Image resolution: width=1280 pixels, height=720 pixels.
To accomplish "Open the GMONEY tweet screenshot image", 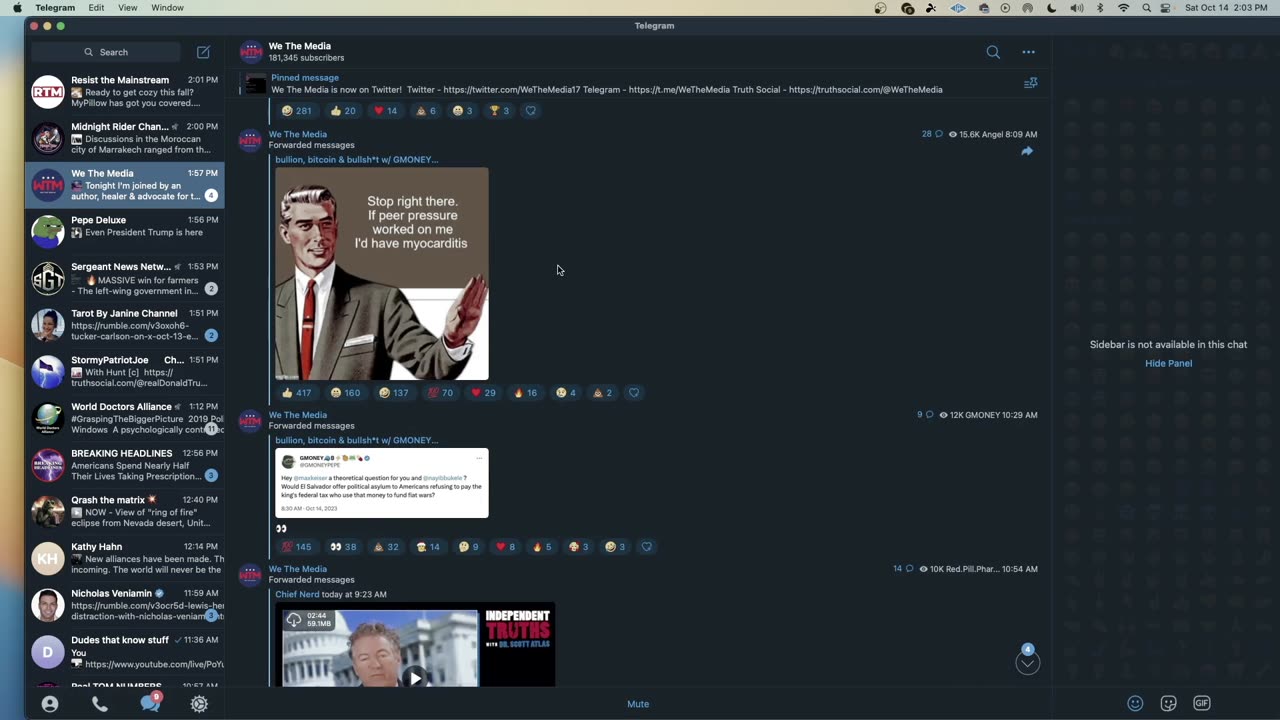I will [382, 483].
